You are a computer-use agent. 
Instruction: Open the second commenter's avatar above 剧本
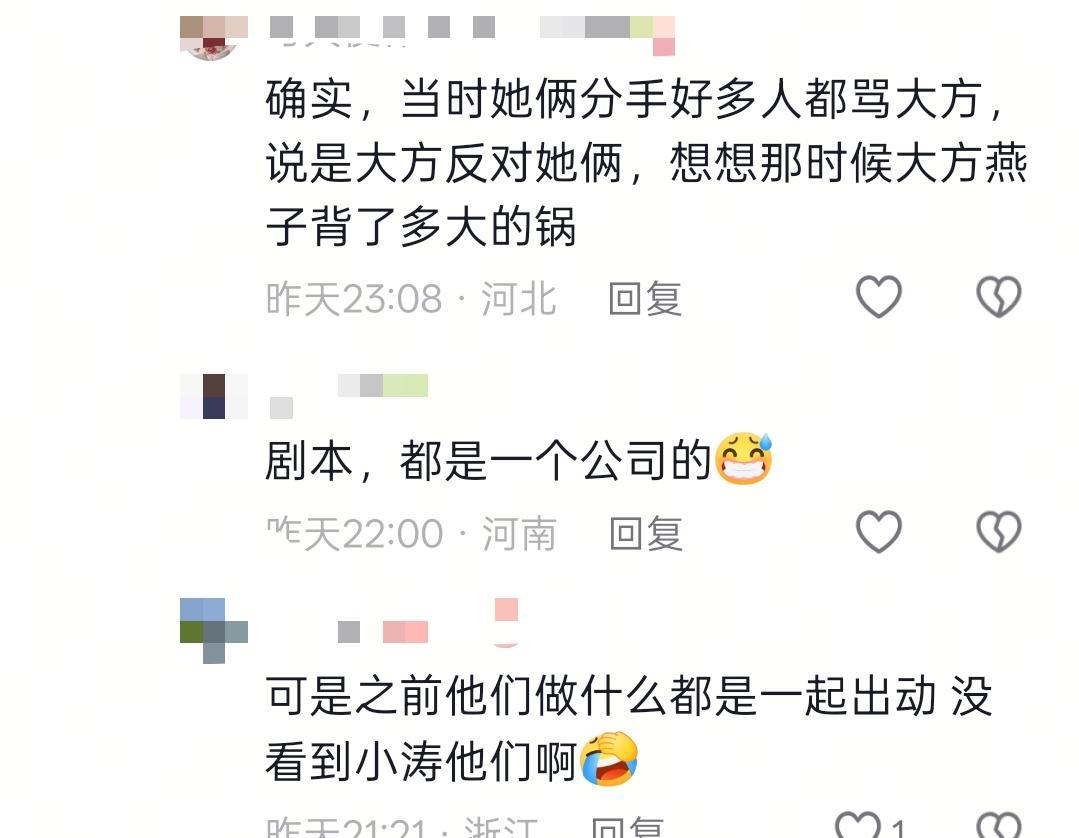tap(213, 397)
